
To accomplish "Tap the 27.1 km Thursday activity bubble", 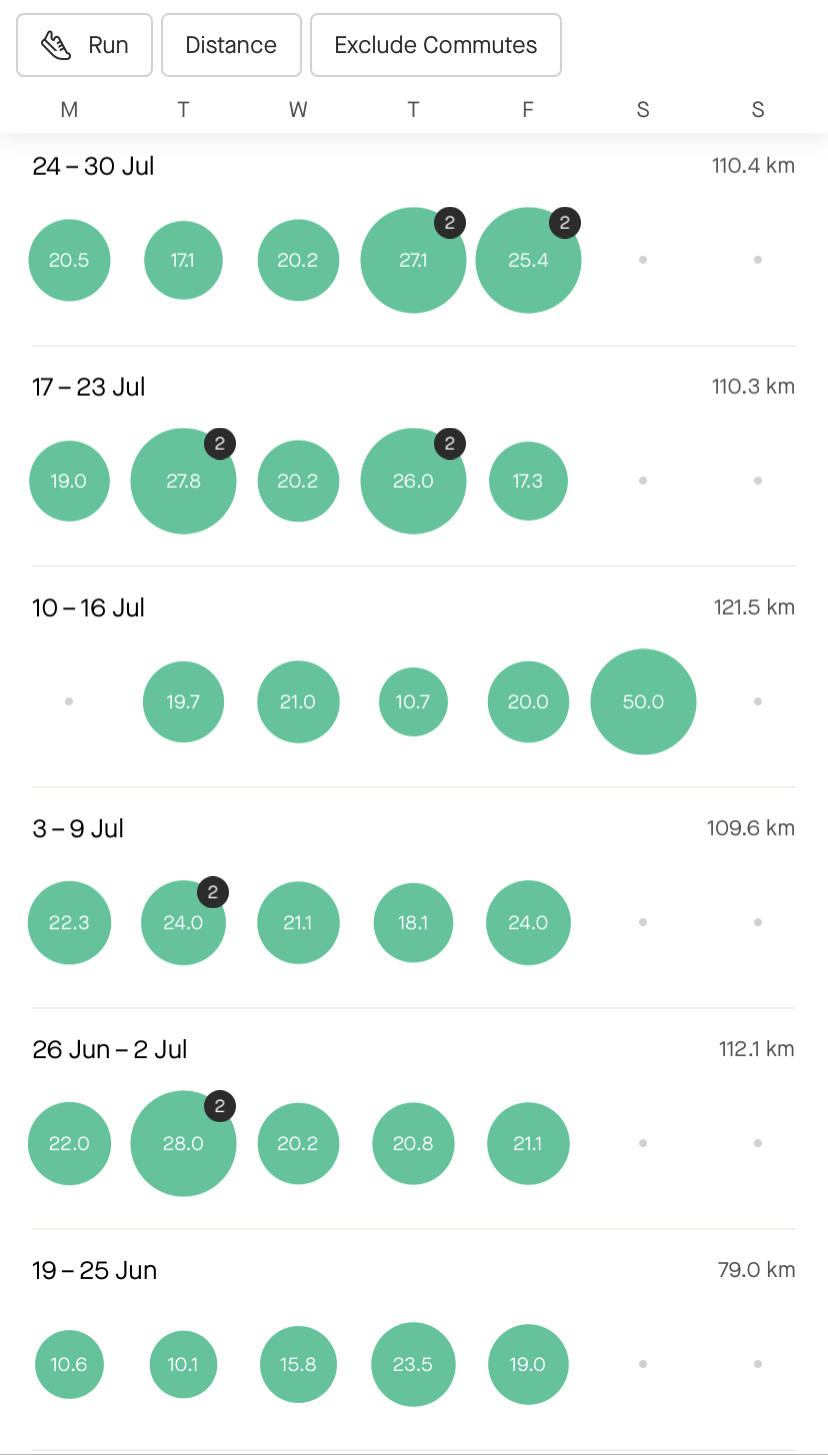I will click(412, 261).
